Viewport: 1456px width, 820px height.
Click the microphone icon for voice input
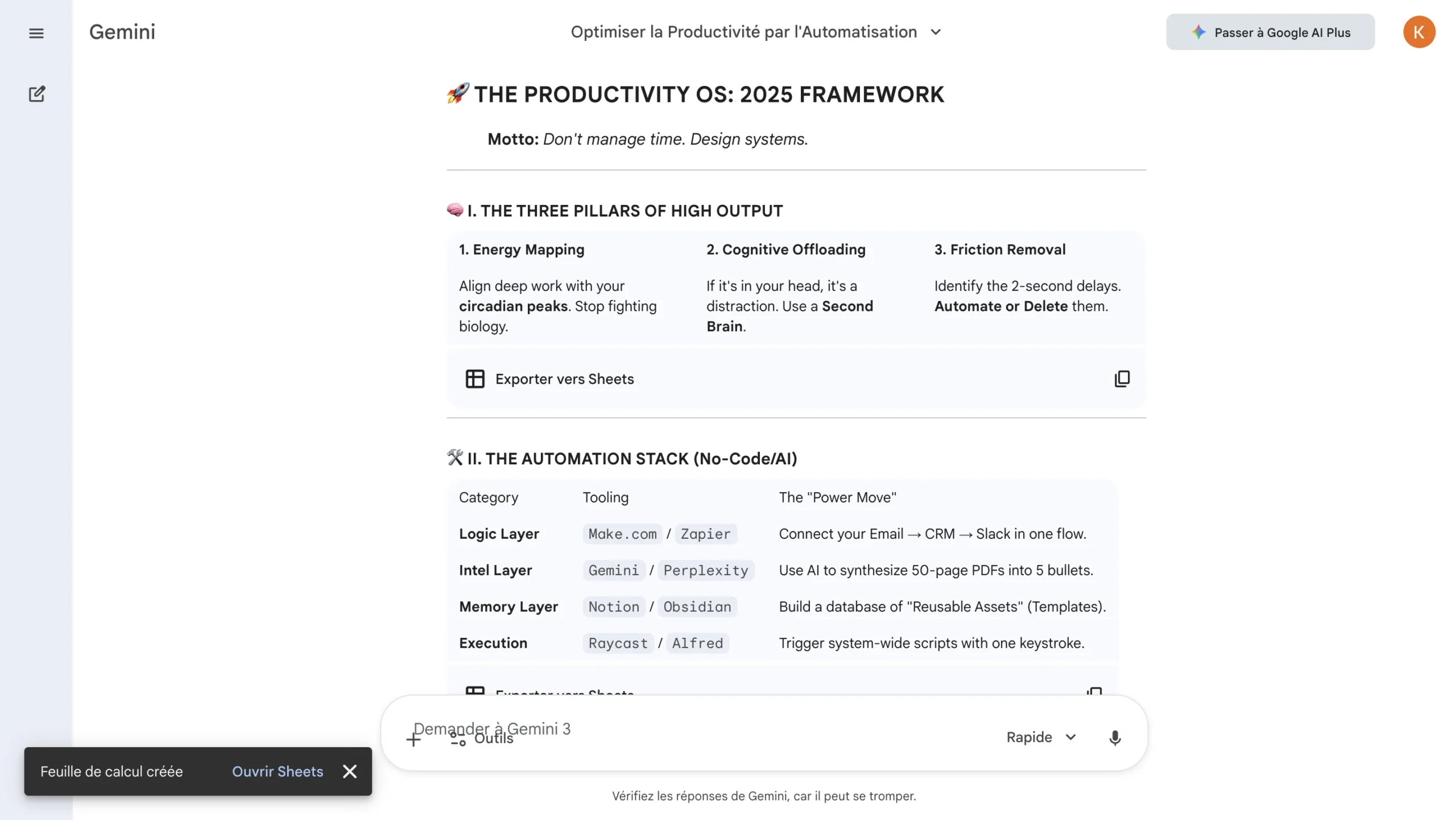tap(1115, 737)
